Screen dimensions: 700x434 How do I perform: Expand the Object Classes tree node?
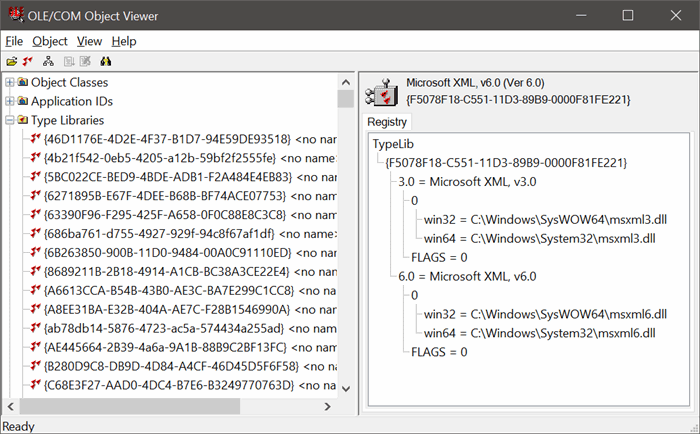[x=9, y=82]
